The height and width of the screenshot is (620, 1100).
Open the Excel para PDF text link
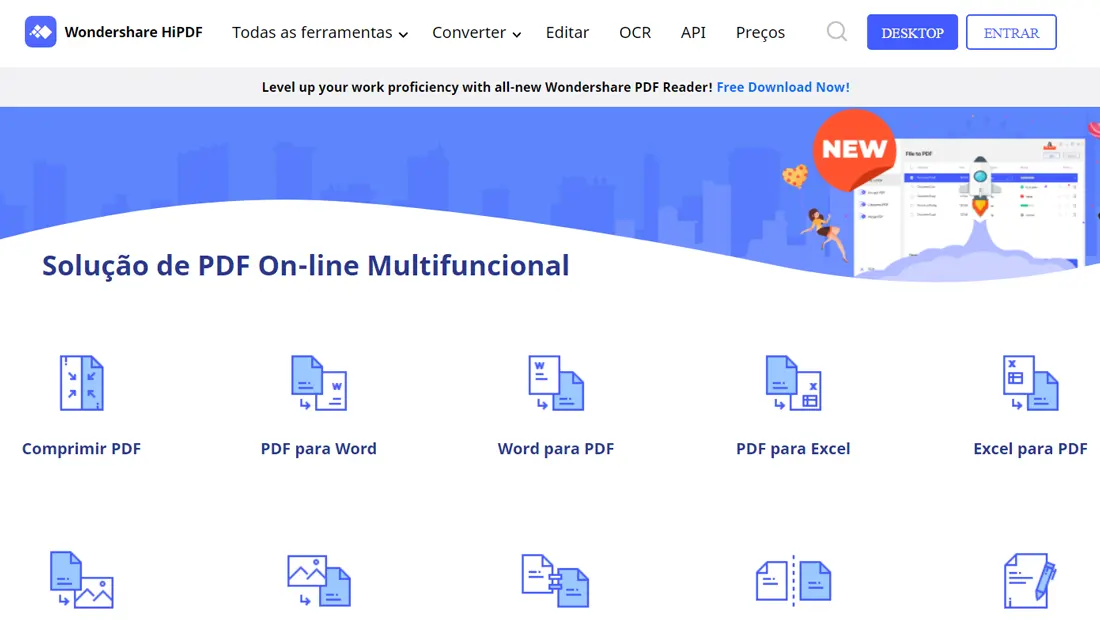1030,448
